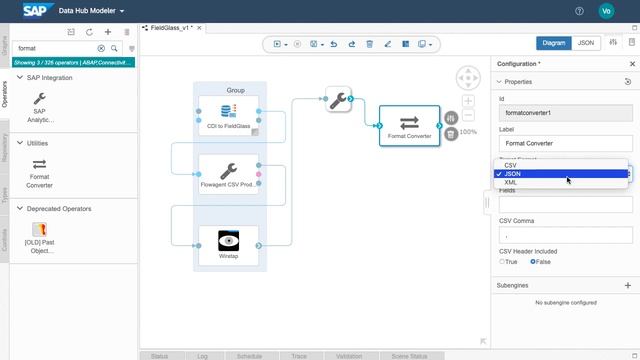
Task: Select the [OLD] Post Object operator
Action: 39,238
